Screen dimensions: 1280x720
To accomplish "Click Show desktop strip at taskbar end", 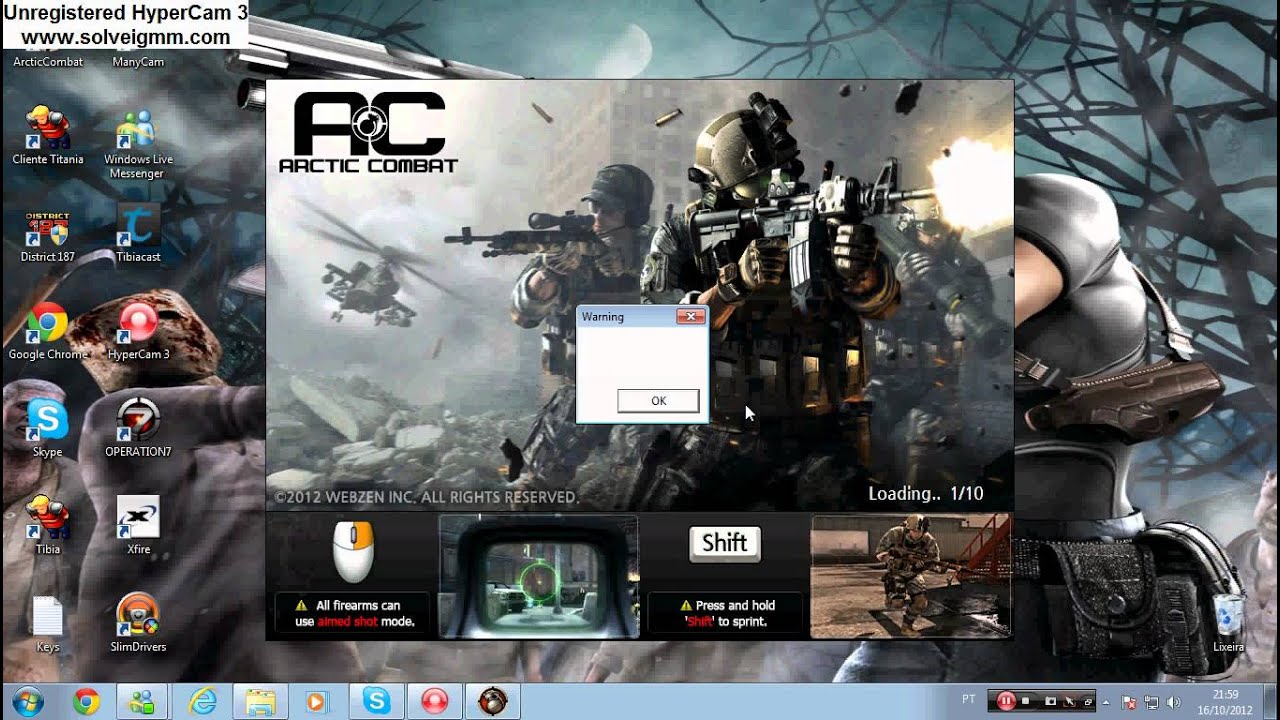I will pyautogui.click(x=1272, y=701).
